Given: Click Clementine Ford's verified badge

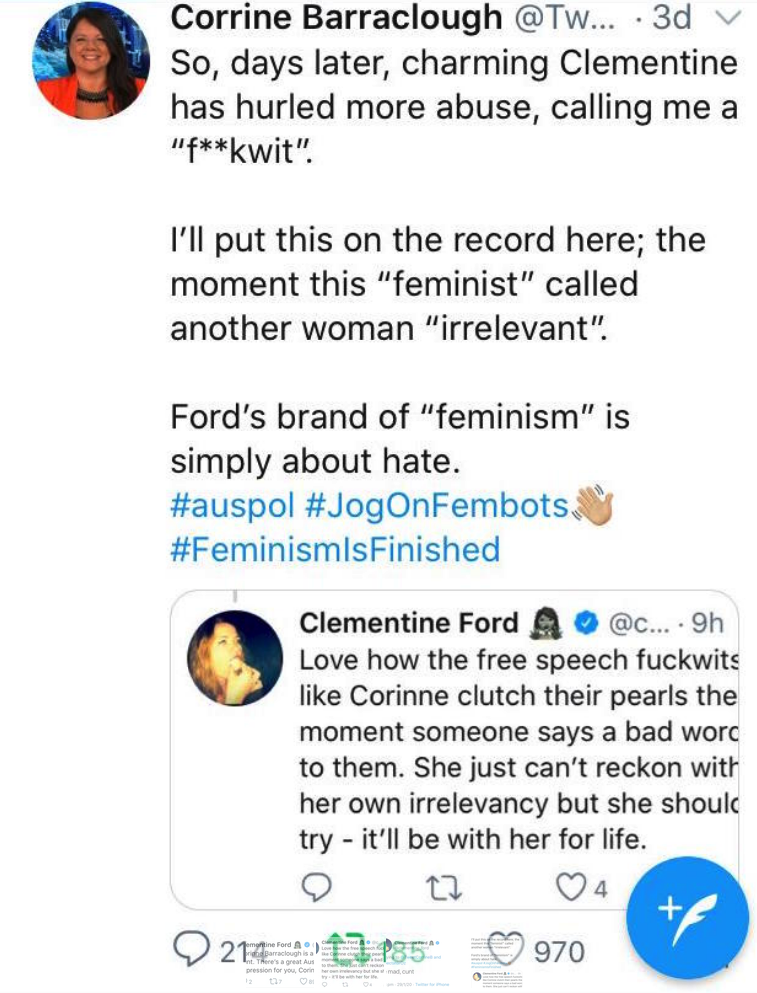Looking at the screenshot, I should coord(584,624).
